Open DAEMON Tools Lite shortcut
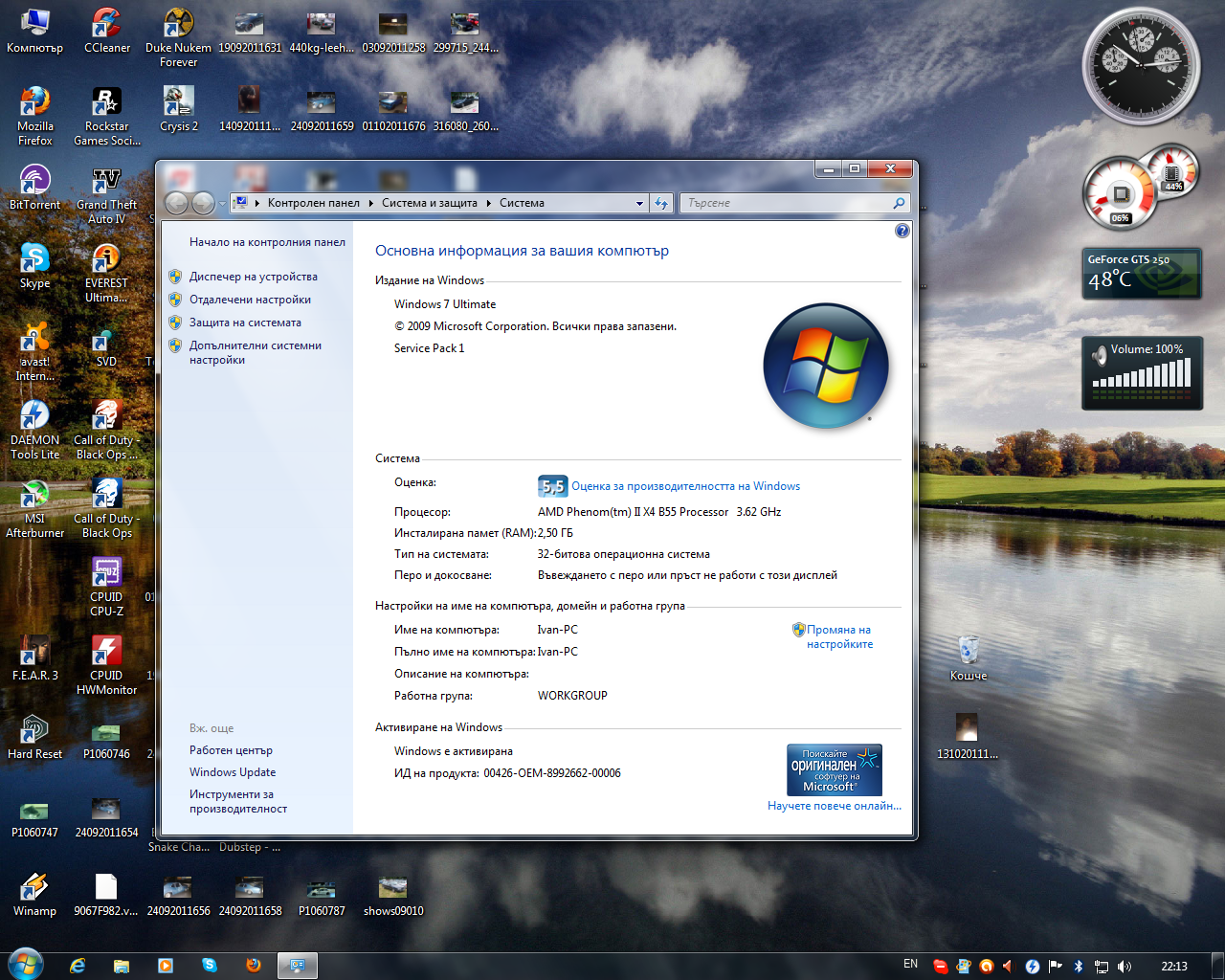Image resolution: width=1225 pixels, height=980 pixels. click(x=34, y=430)
